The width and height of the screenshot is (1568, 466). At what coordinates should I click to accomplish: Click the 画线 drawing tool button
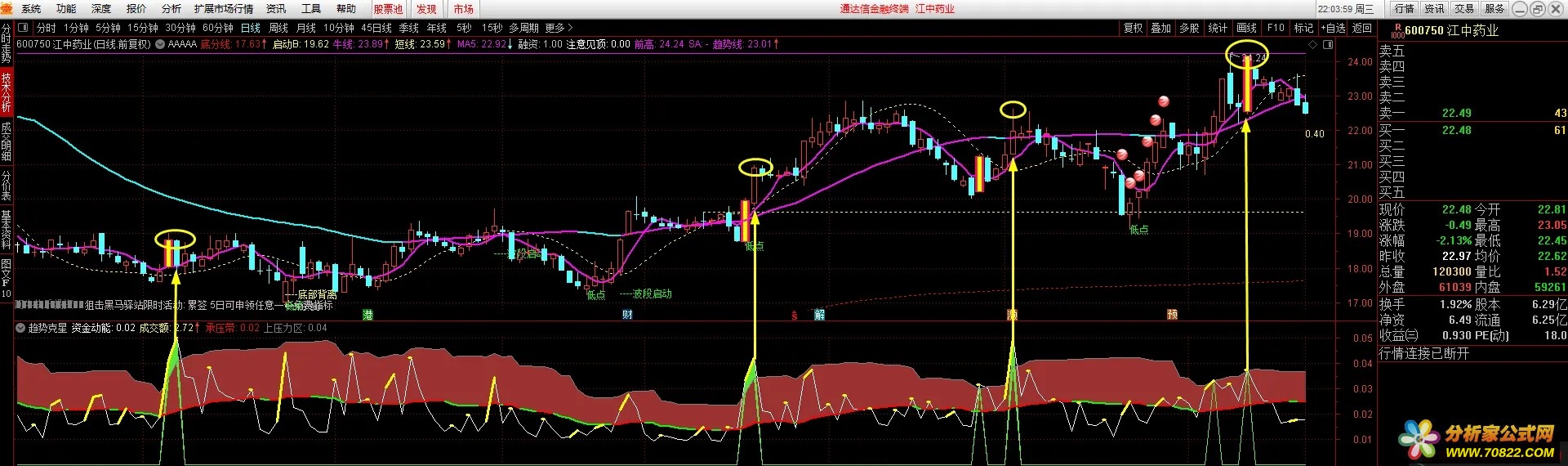[x=1246, y=28]
